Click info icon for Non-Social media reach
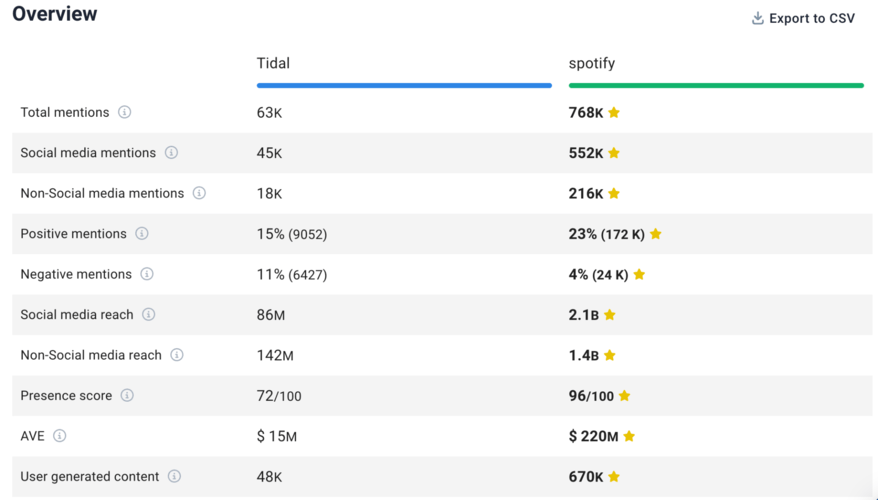Image resolution: width=878 pixels, height=500 pixels. tap(177, 355)
